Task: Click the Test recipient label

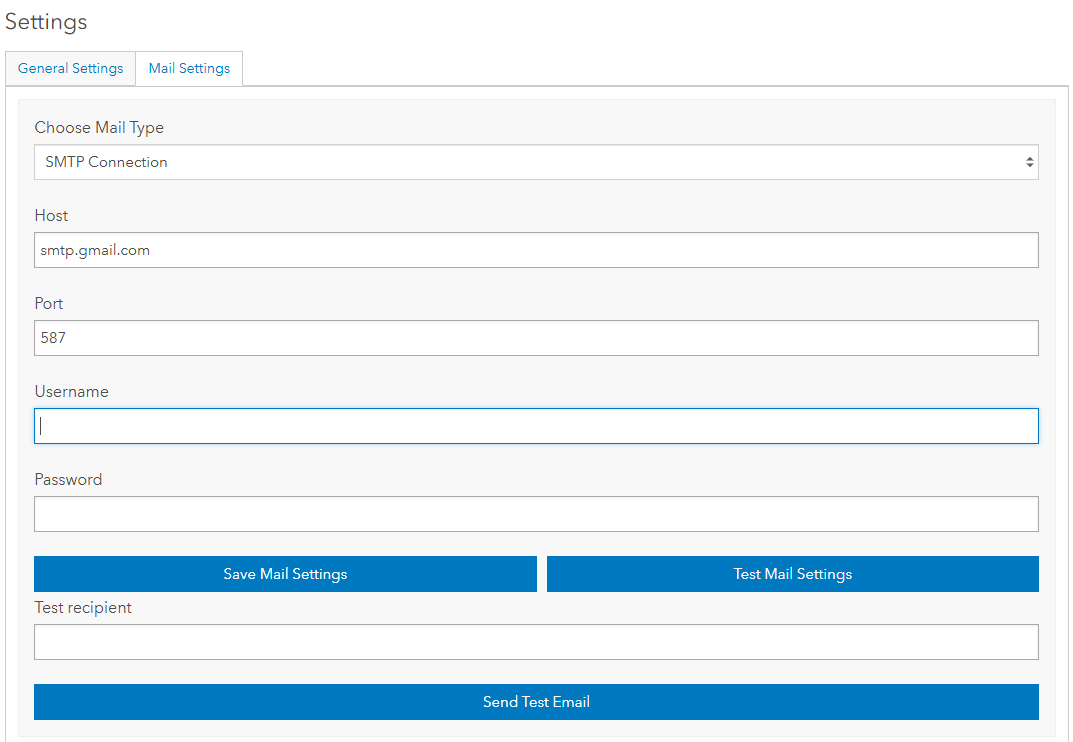Action: coord(83,608)
